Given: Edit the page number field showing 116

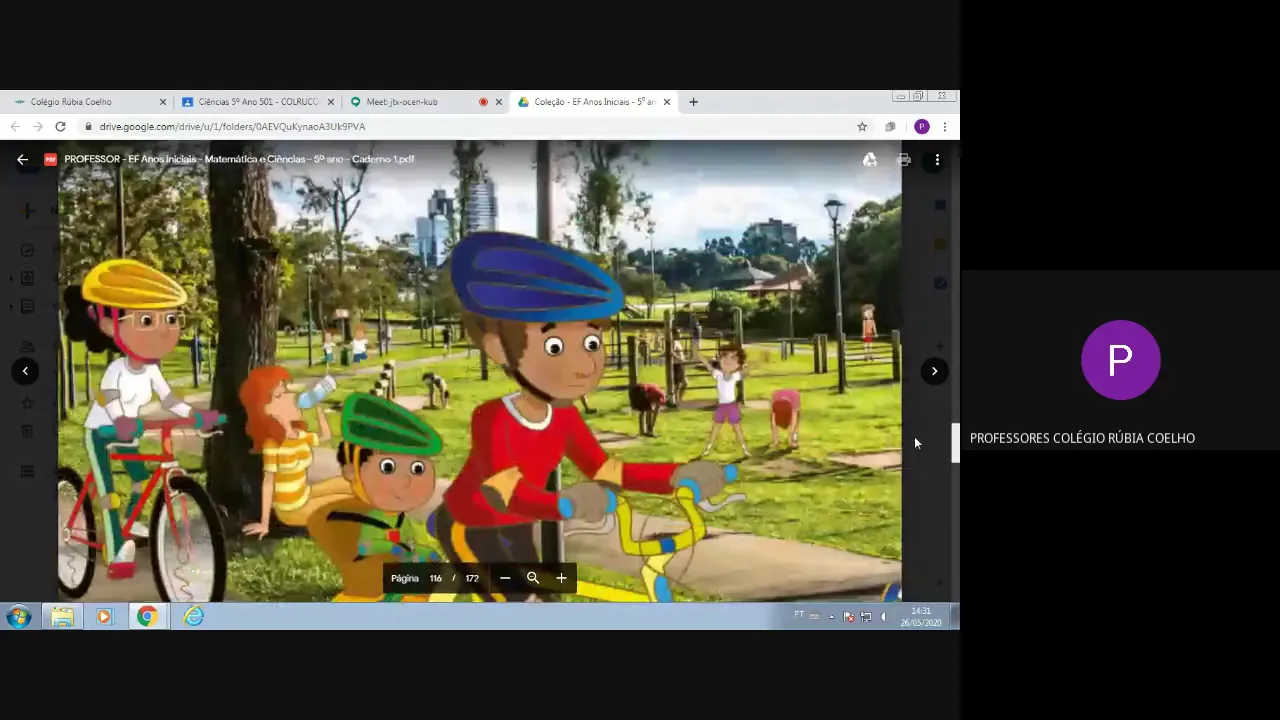Looking at the screenshot, I should tap(436, 578).
